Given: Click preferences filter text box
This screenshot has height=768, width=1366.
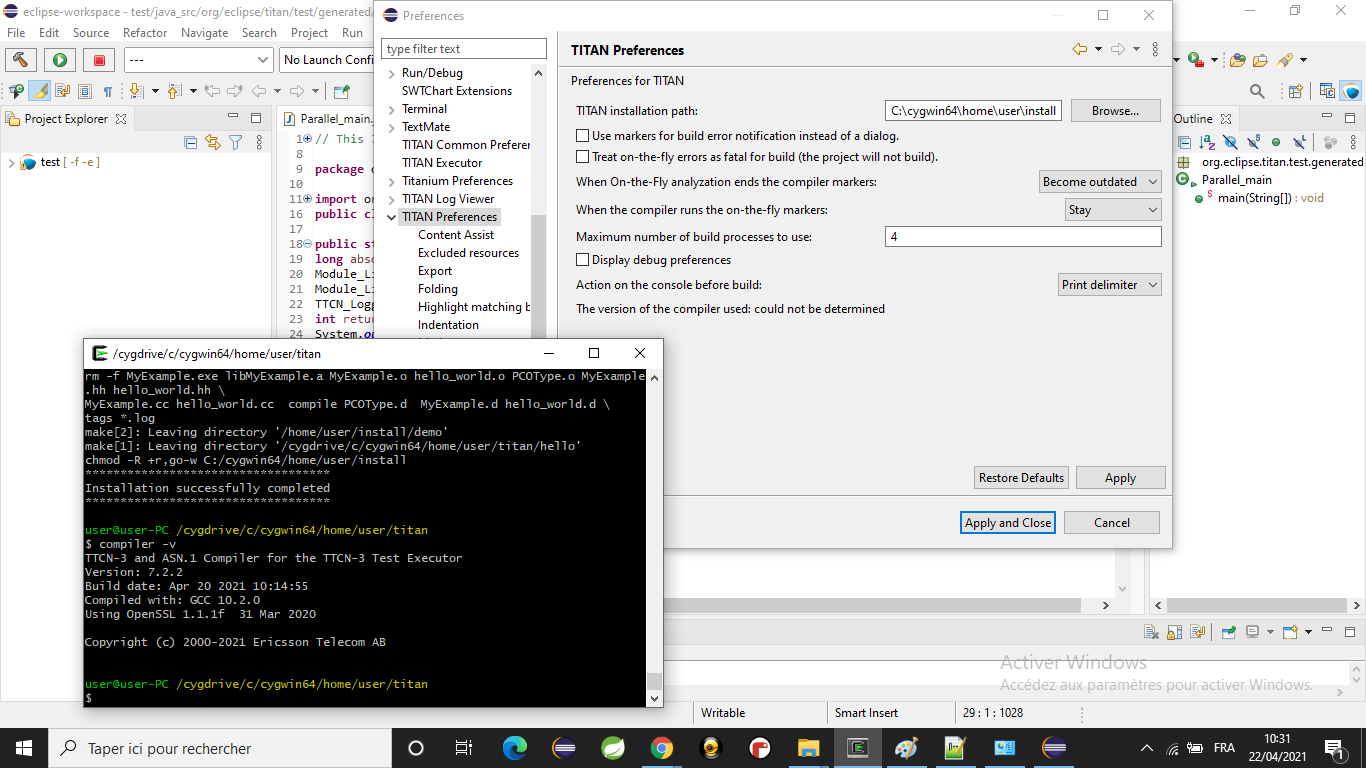Looking at the screenshot, I should pos(464,49).
